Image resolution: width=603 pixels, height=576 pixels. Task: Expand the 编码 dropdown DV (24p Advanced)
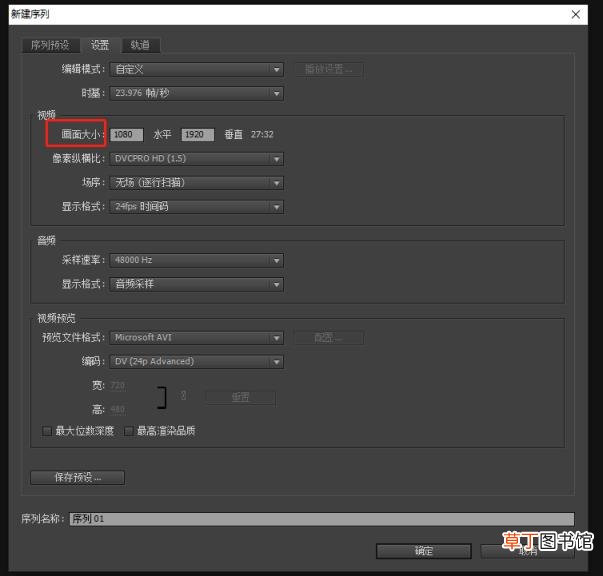click(197, 362)
